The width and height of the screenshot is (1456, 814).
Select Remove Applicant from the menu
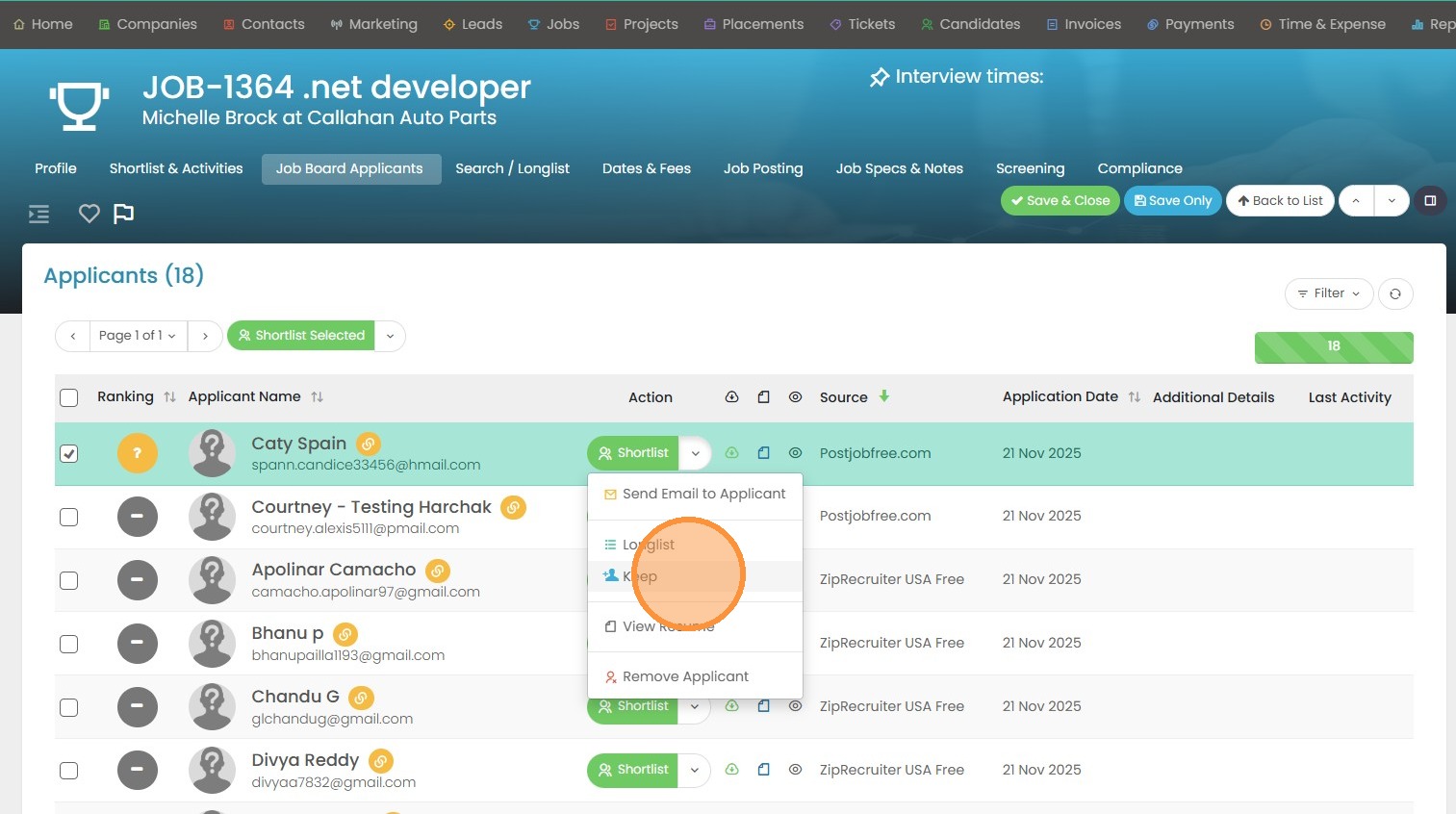coord(685,676)
